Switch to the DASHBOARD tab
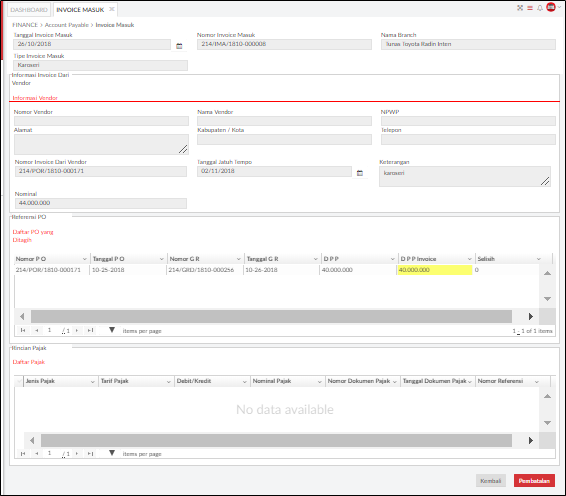Image resolution: width=566 pixels, height=496 pixels. tap(29, 10)
